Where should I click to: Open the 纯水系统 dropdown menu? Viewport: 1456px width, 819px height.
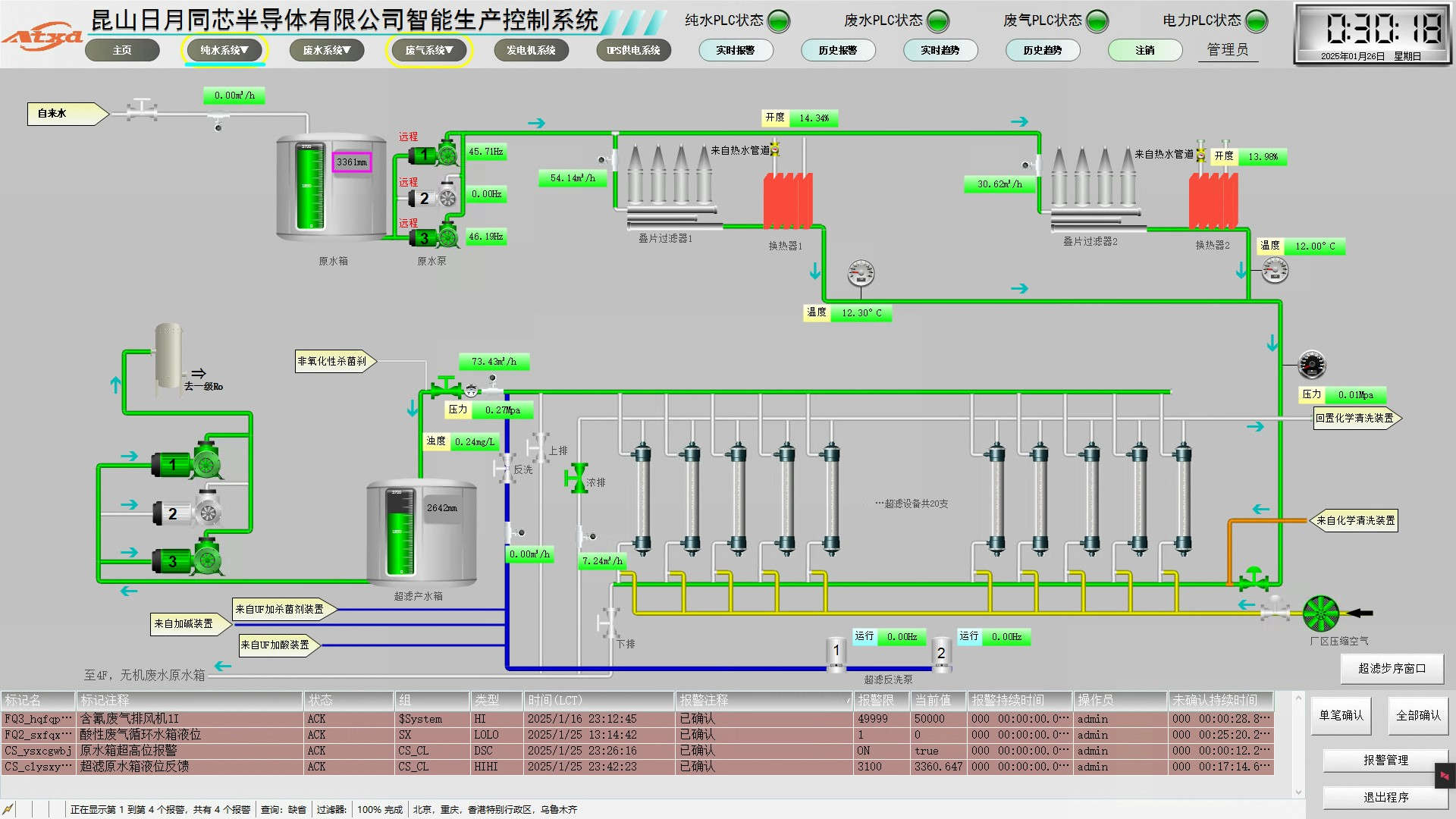[x=224, y=50]
